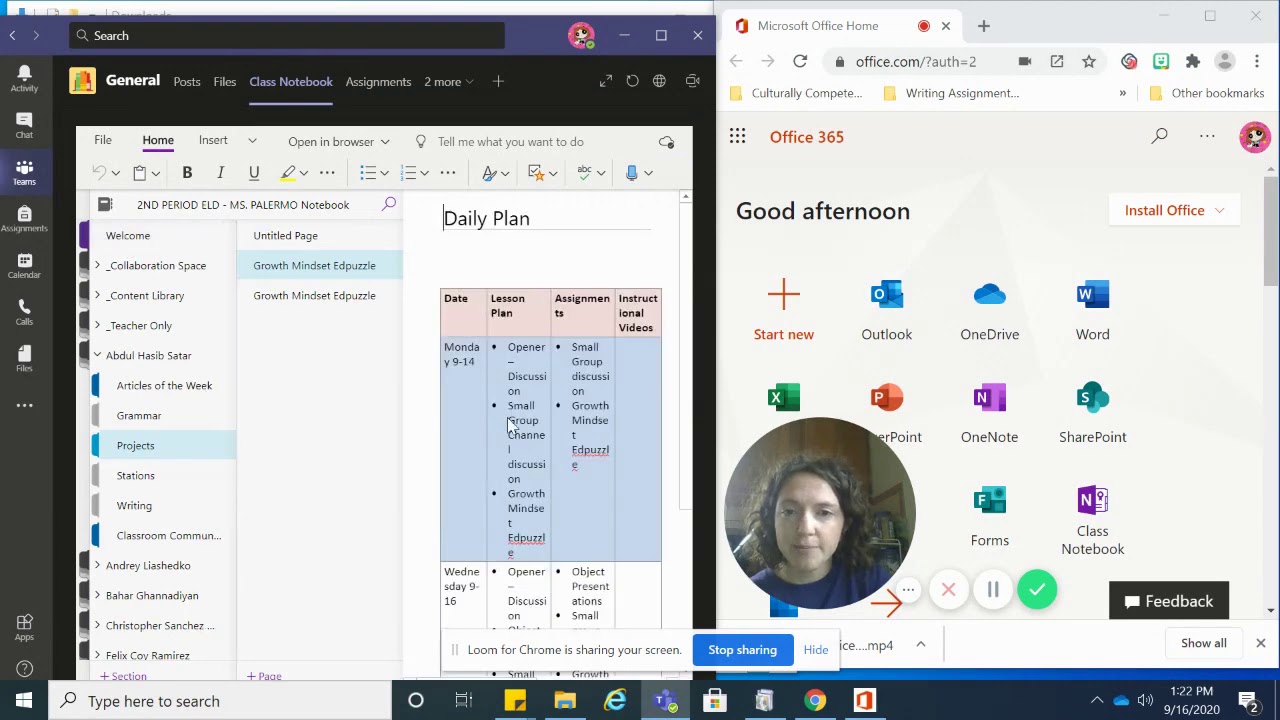Expand the _Content Library section group

[97, 296]
